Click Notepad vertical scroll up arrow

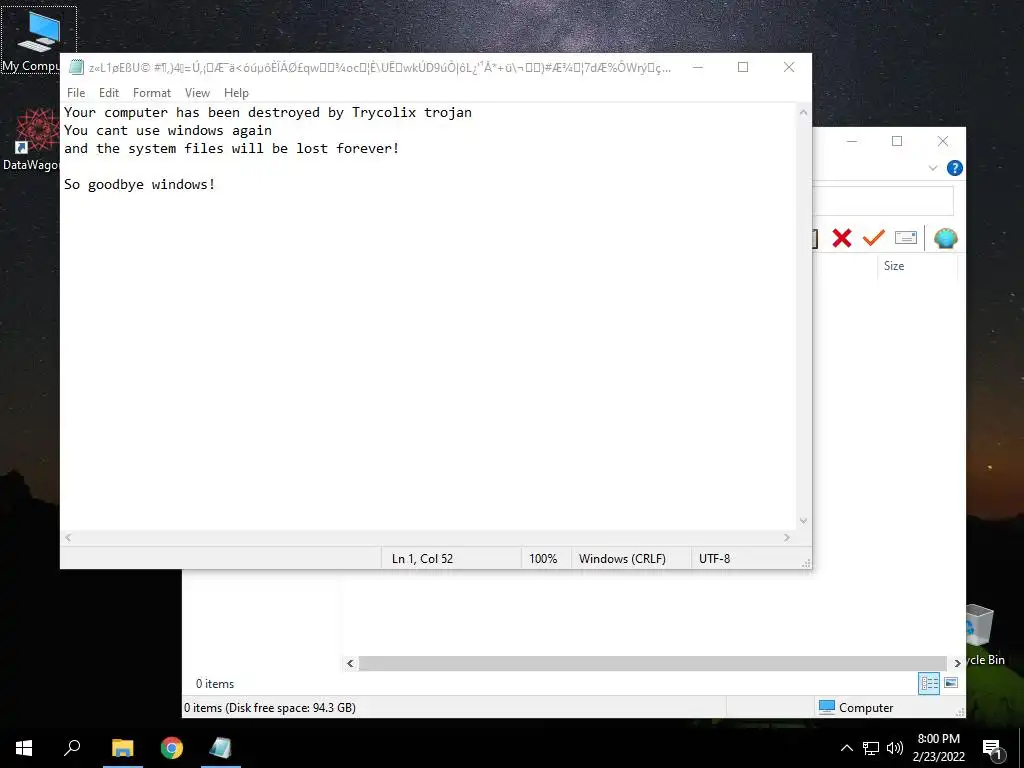[x=803, y=112]
